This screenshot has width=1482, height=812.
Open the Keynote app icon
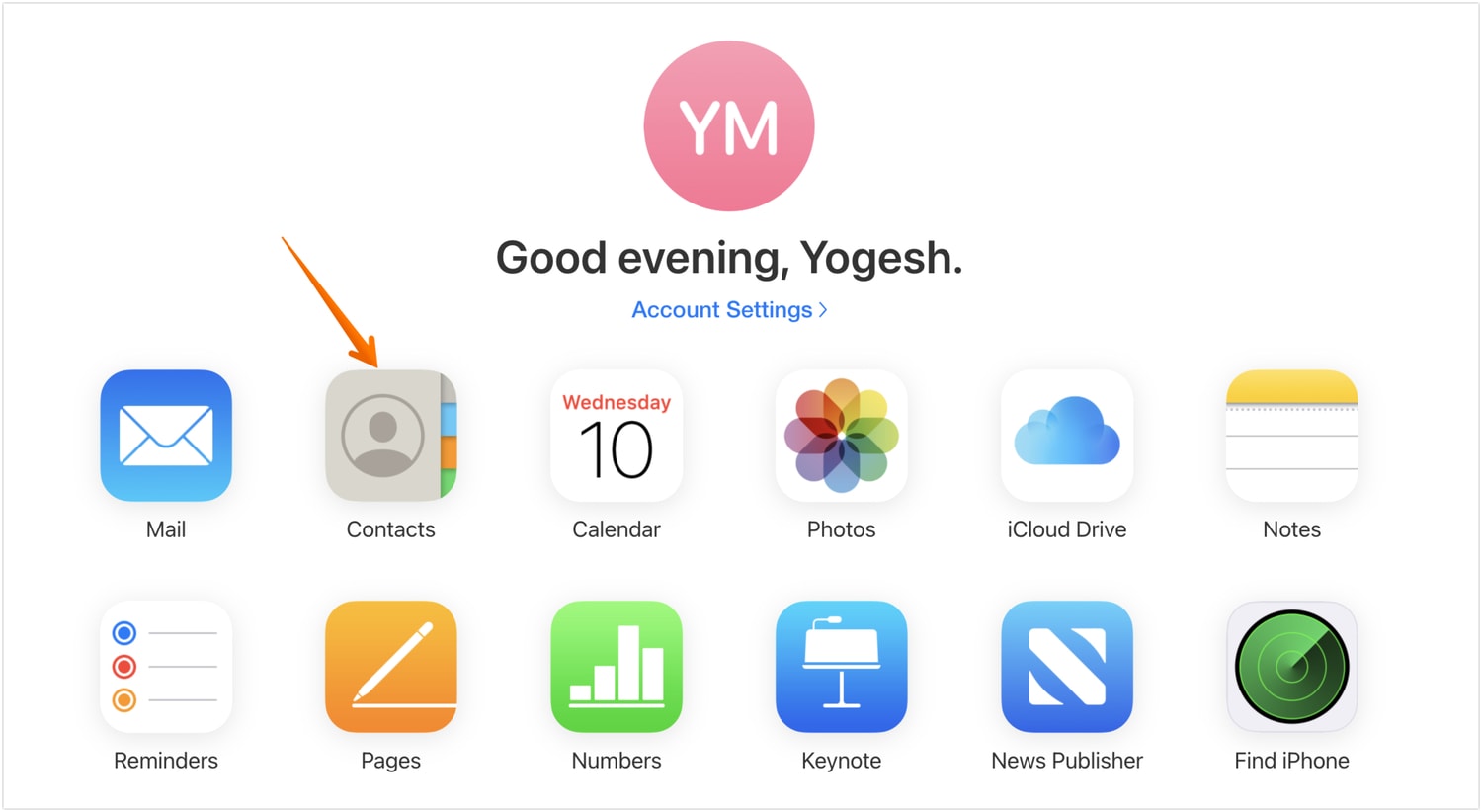click(x=842, y=667)
